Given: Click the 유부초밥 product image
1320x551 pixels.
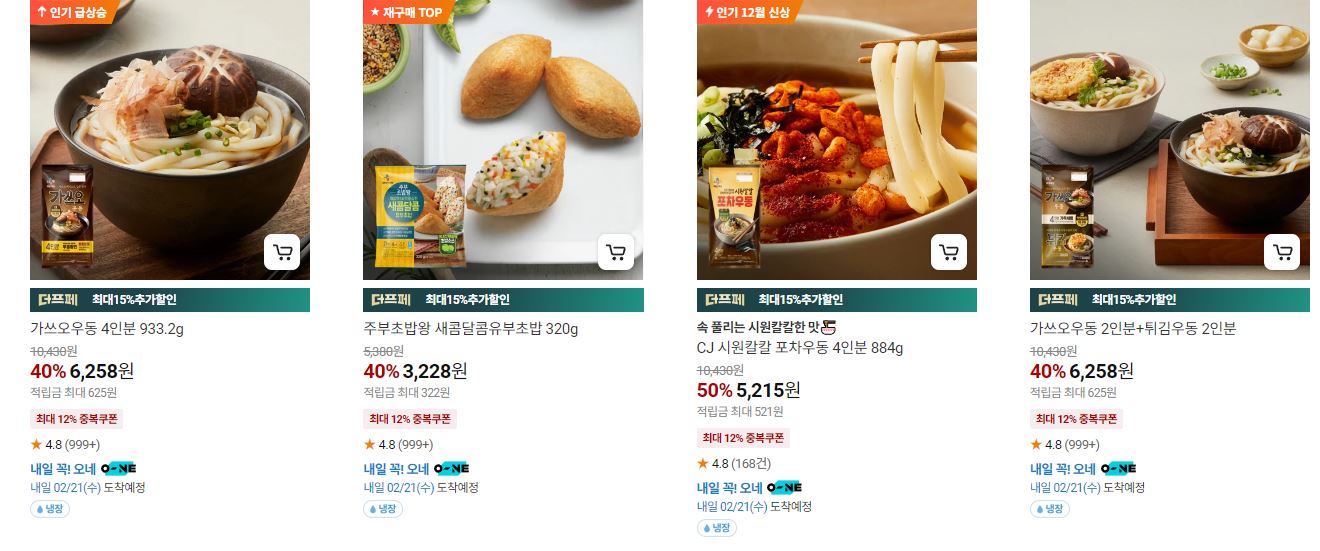Looking at the screenshot, I should point(503,140).
